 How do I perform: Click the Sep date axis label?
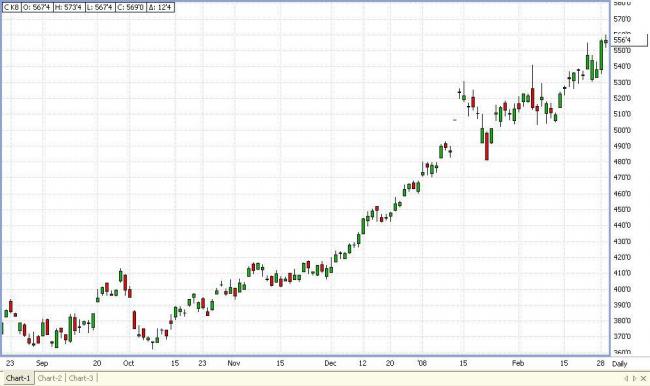(42, 363)
